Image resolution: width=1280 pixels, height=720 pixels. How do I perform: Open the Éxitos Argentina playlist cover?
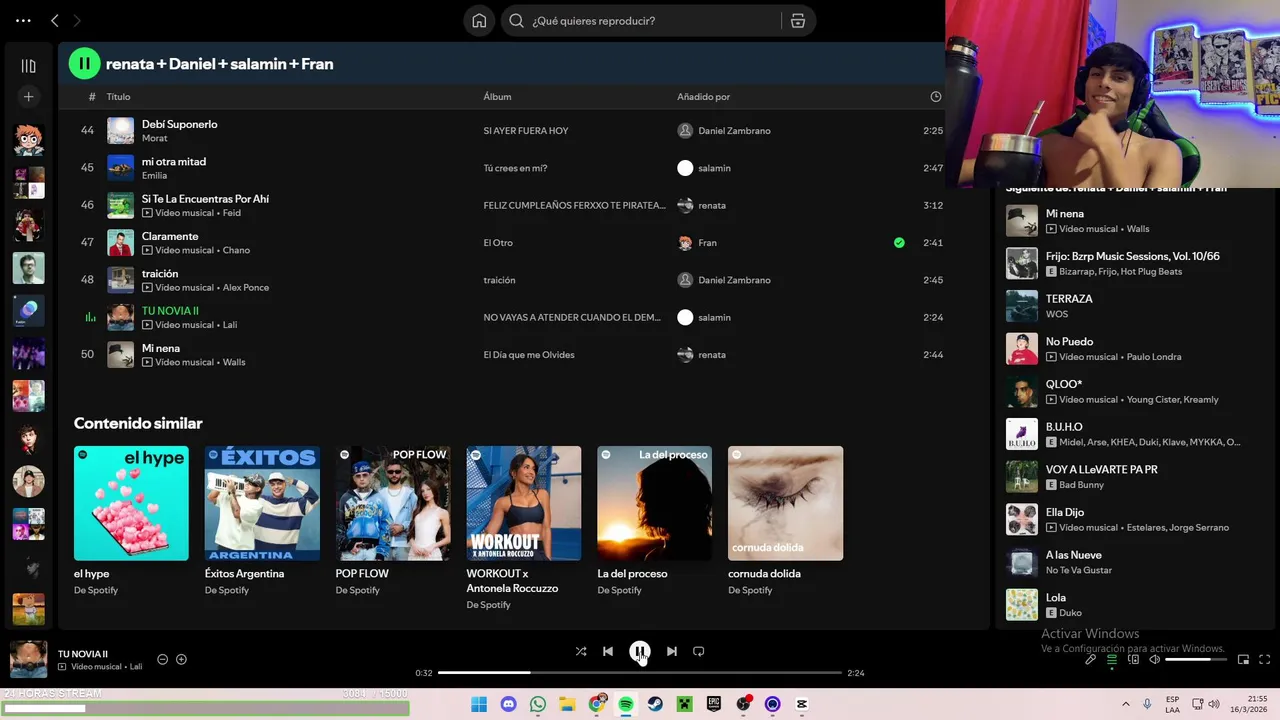coord(262,503)
